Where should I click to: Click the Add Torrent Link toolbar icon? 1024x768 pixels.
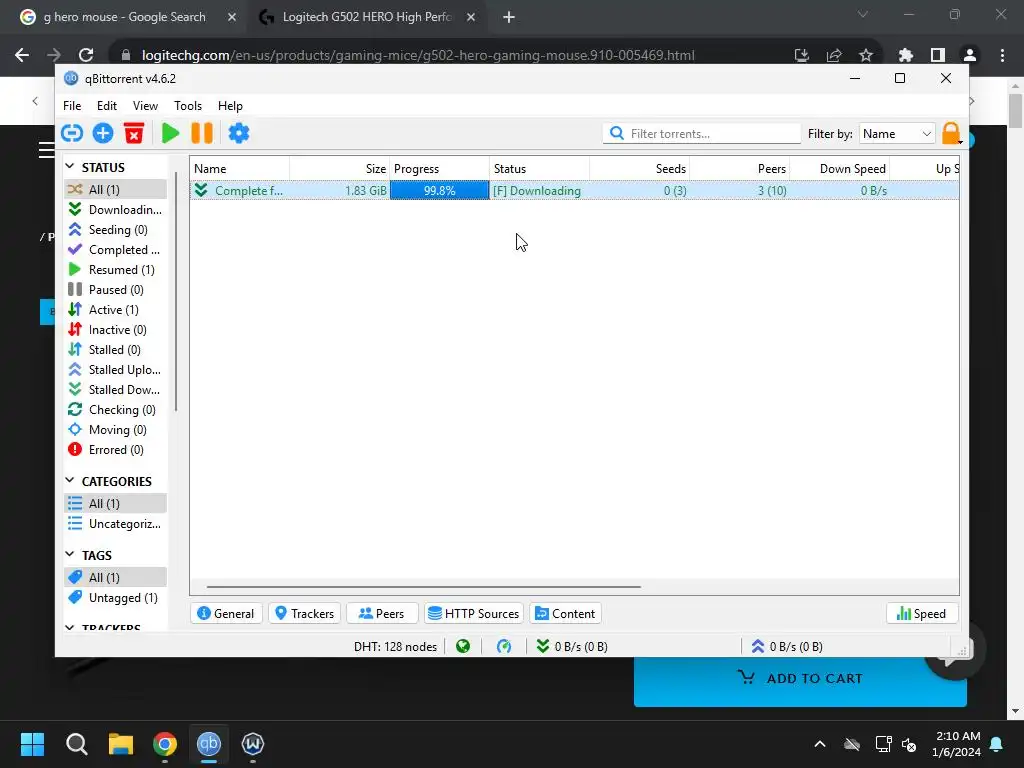[x=72, y=133]
